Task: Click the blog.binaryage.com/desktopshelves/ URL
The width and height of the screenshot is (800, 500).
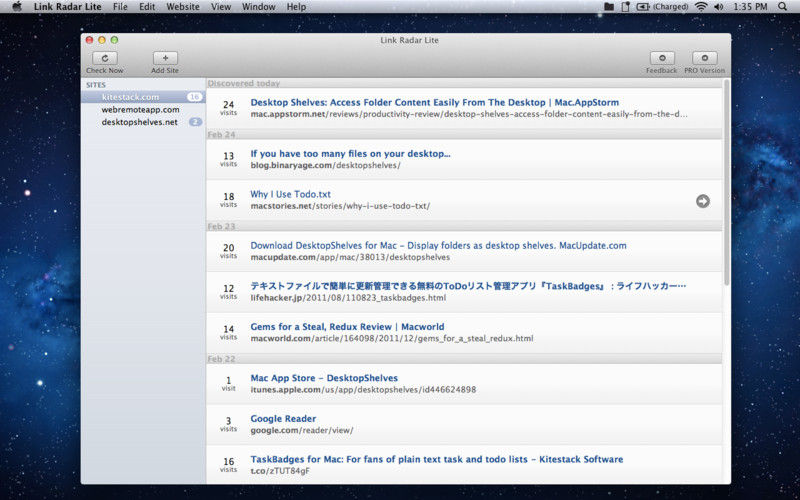Action: (x=326, y=165)
